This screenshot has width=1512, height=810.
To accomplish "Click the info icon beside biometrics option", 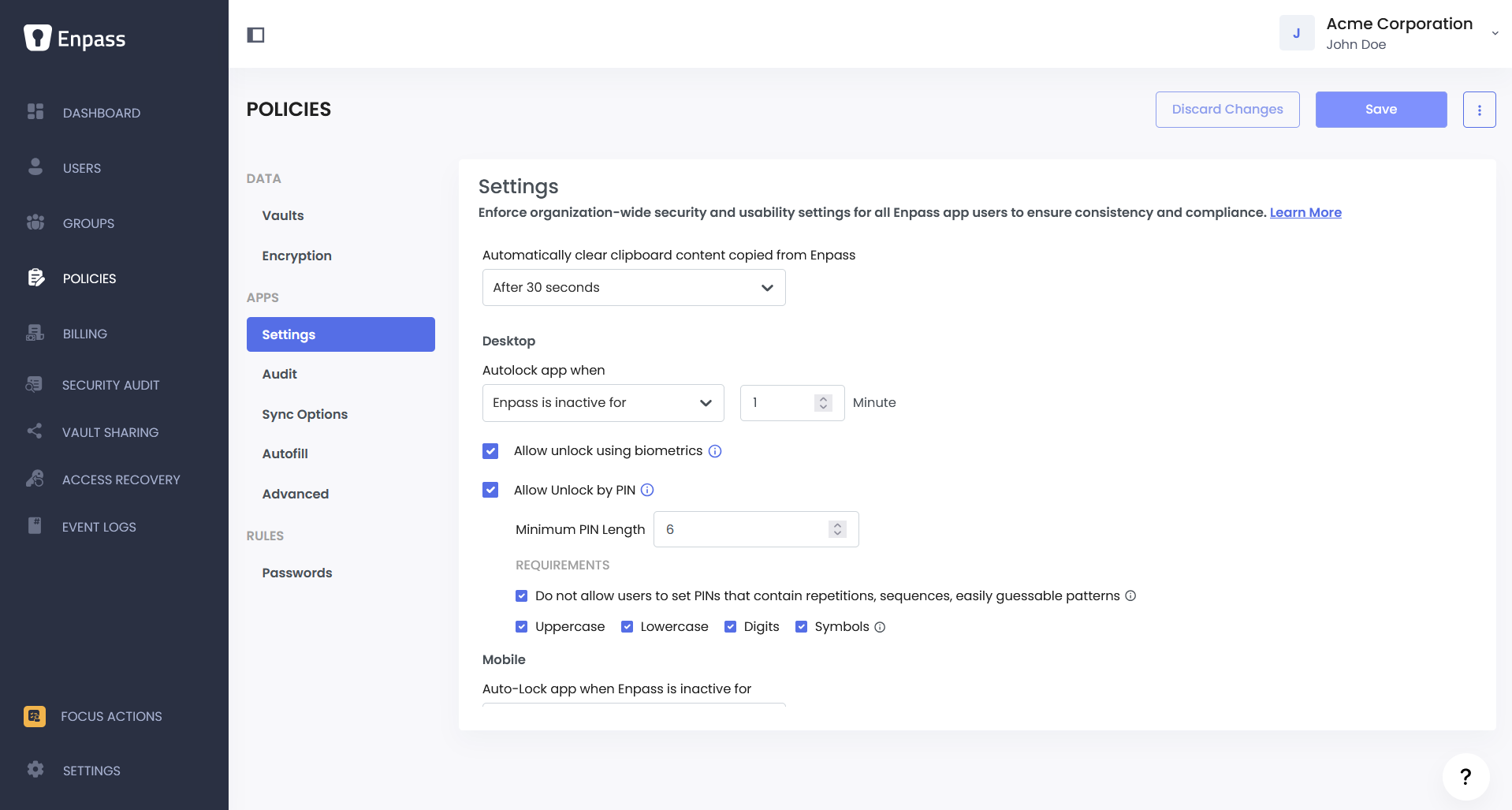I will click(x=715, y=451).
